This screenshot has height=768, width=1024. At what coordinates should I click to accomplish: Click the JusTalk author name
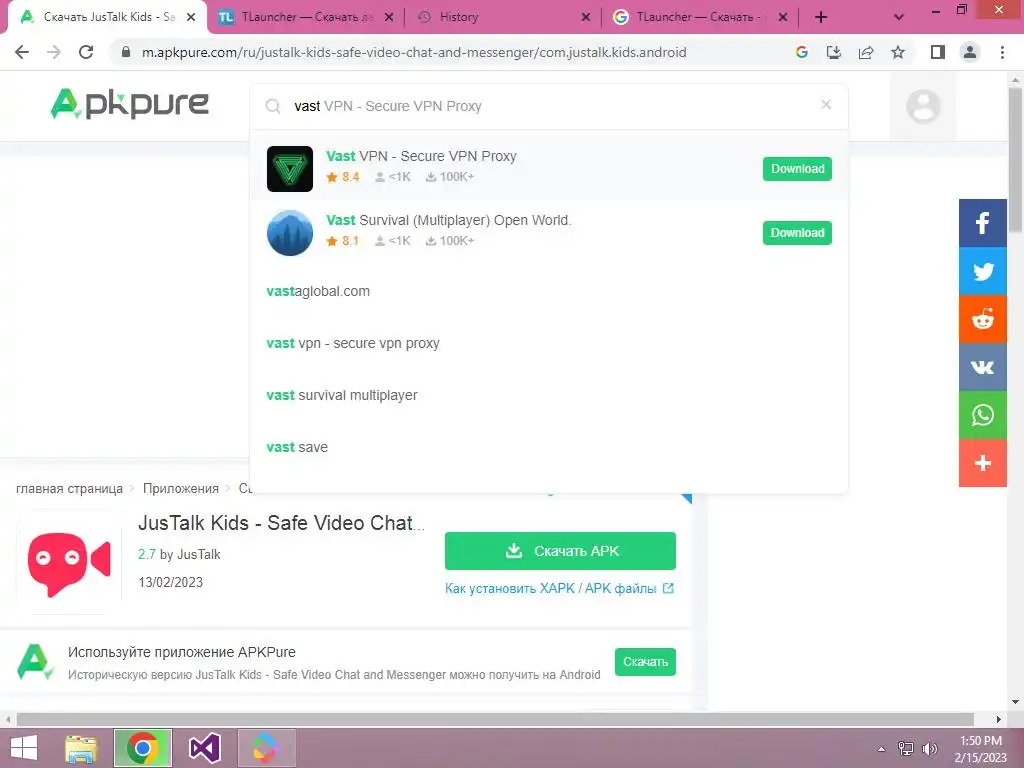(199, 554)
